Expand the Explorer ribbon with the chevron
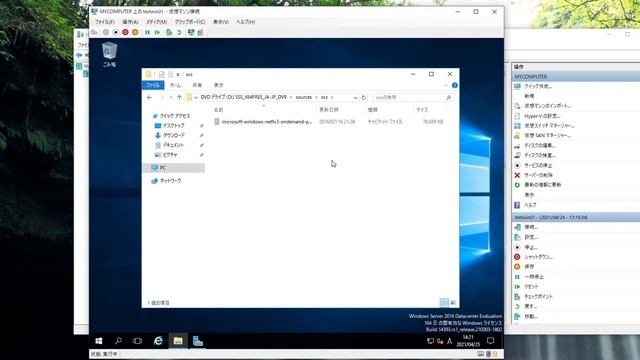 coord(446,85)
